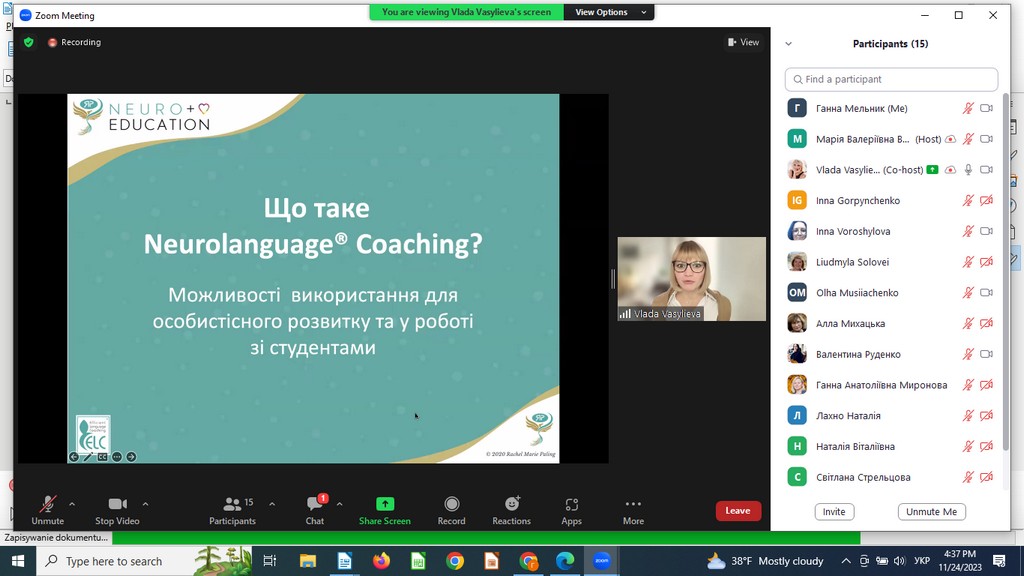Image resolution: width=1024 pixels, height=576 pixels.
Task: Click the forward arrow on the slide controls
Action: point(131,456)
